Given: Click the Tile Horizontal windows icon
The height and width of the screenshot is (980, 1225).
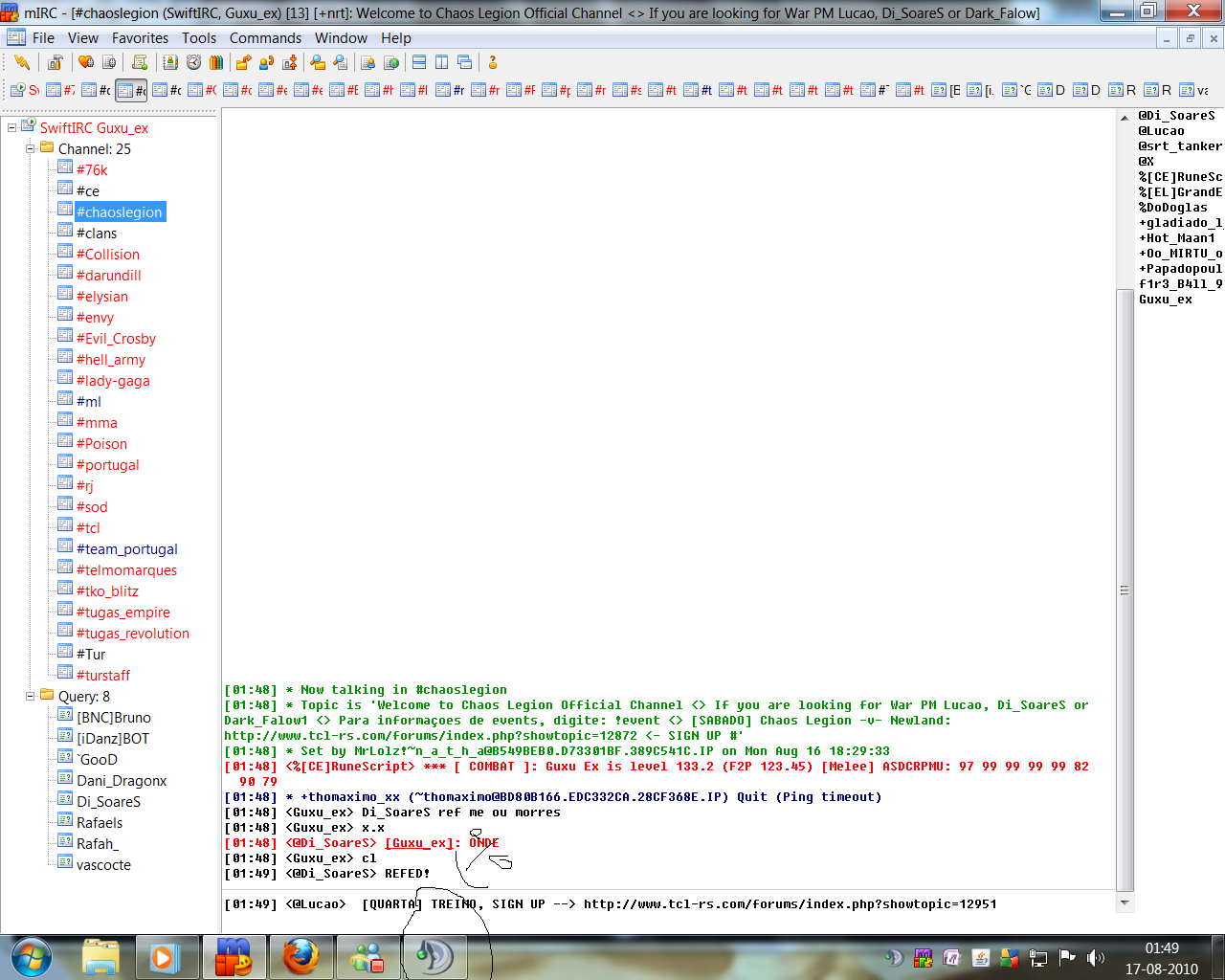Looking at the screenshot, I should pyautogui.click(x=419, y=63).
